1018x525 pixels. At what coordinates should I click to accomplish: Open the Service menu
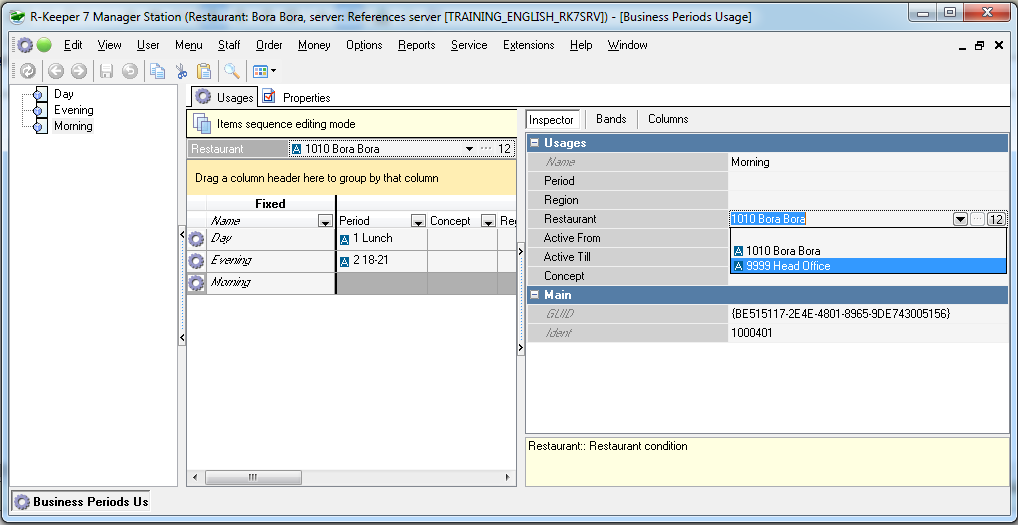(x=469, y=45)
